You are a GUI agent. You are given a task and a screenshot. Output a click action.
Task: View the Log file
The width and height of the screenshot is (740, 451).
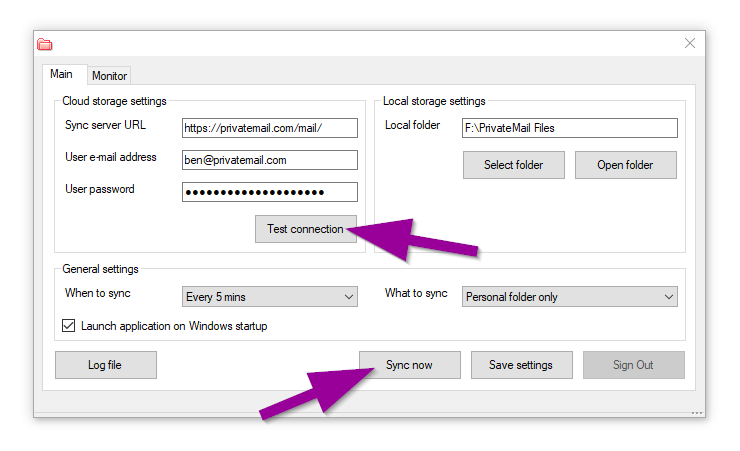[x=105, y=365]
